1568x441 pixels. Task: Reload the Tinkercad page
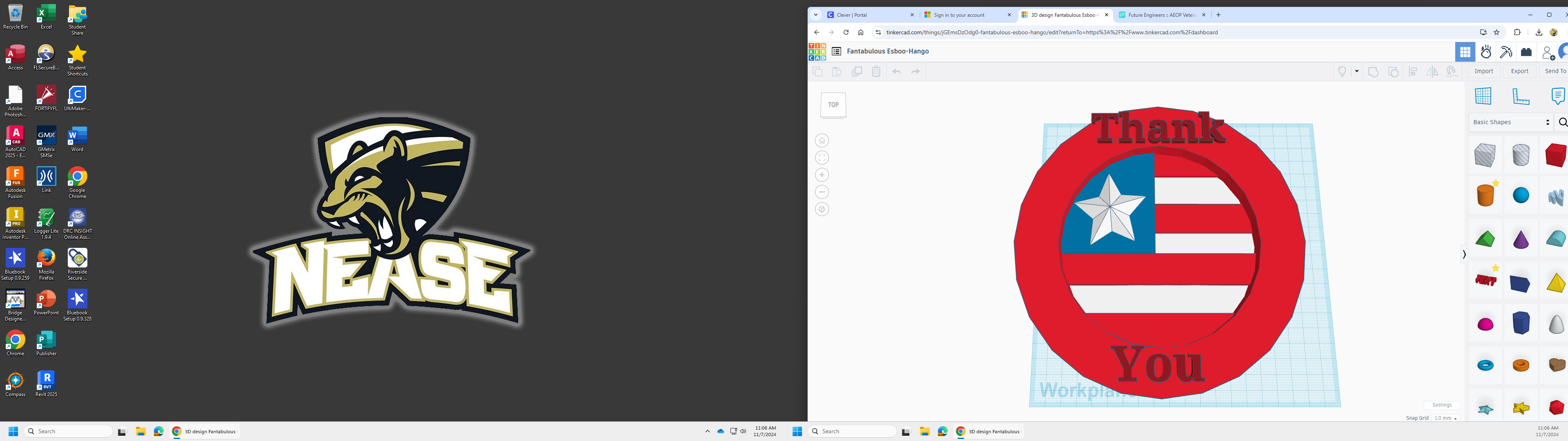(x=846, y=32)
